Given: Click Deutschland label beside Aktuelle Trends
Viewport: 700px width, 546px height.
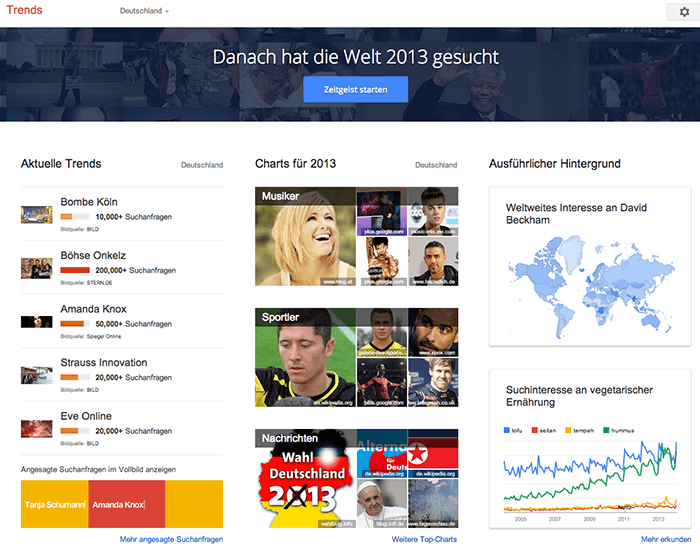Looking at the screenshot, I should coord(202,165).
